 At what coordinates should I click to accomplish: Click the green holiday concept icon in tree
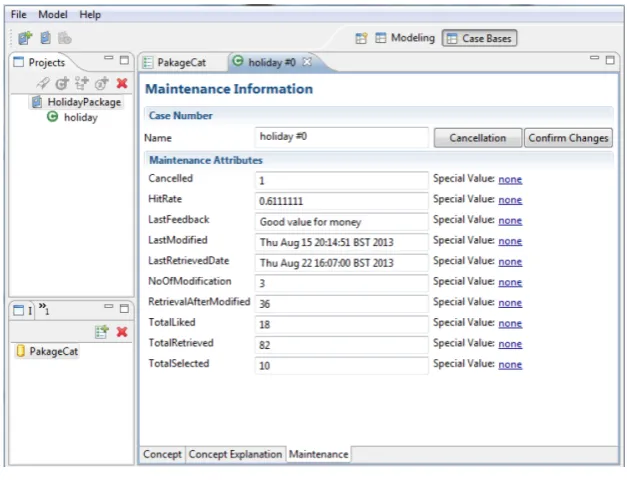pyautogui.click(x=52, y=117)
